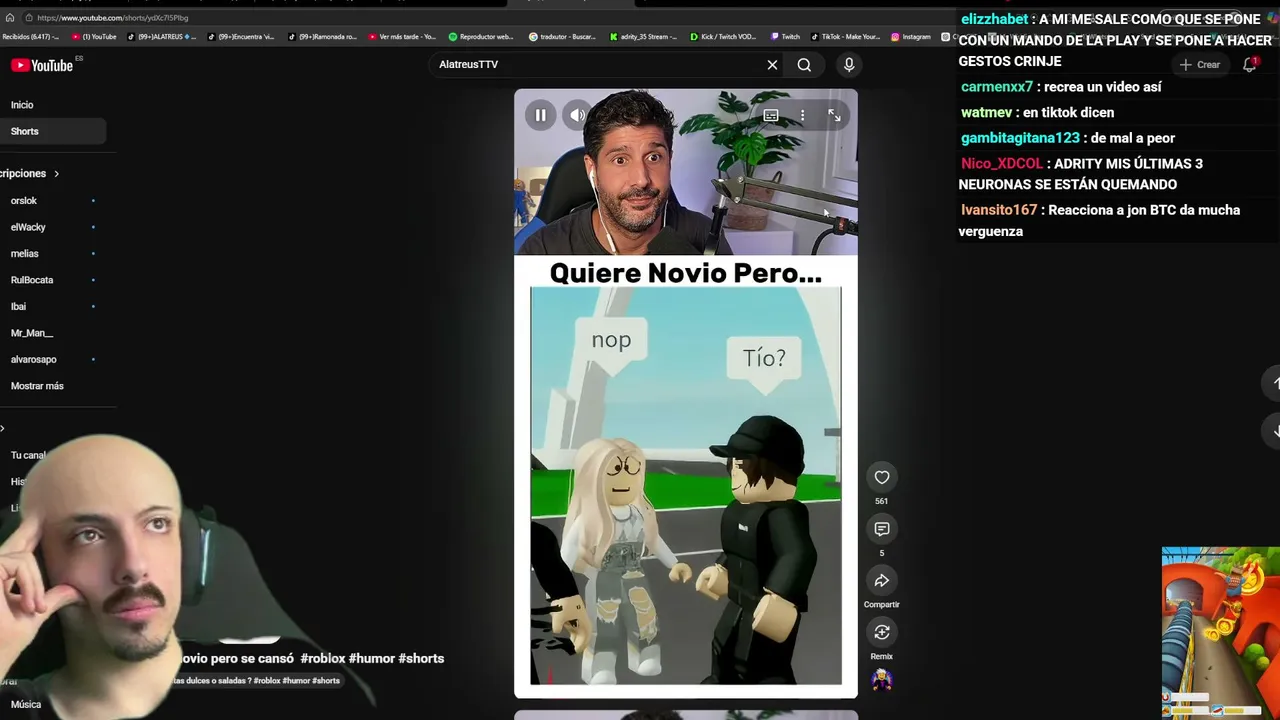Open the Twitch bookmark
This screenshot has height=720, width=1280.
785,37
